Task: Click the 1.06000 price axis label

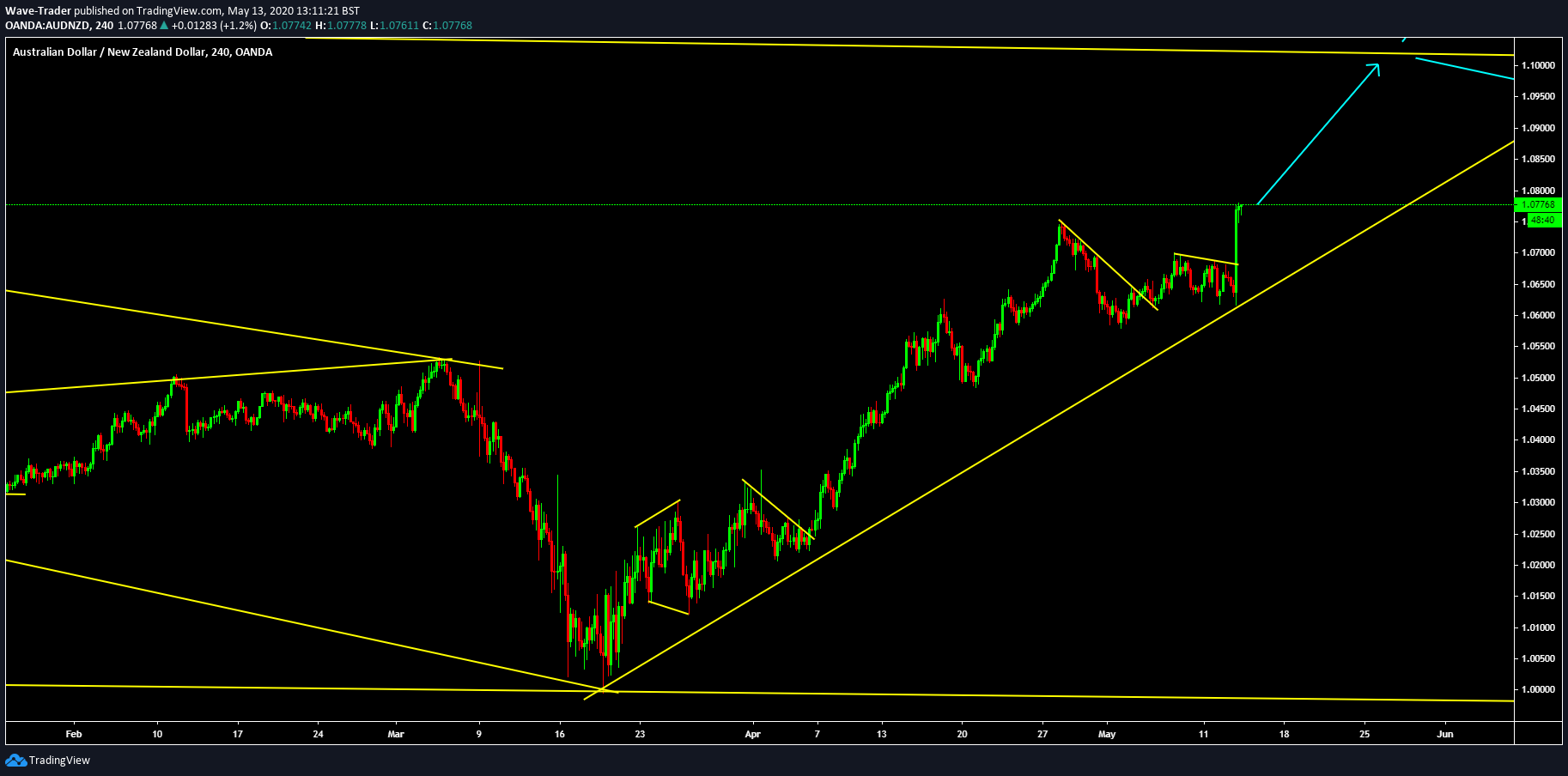Action: click(x=1538, y=315)
